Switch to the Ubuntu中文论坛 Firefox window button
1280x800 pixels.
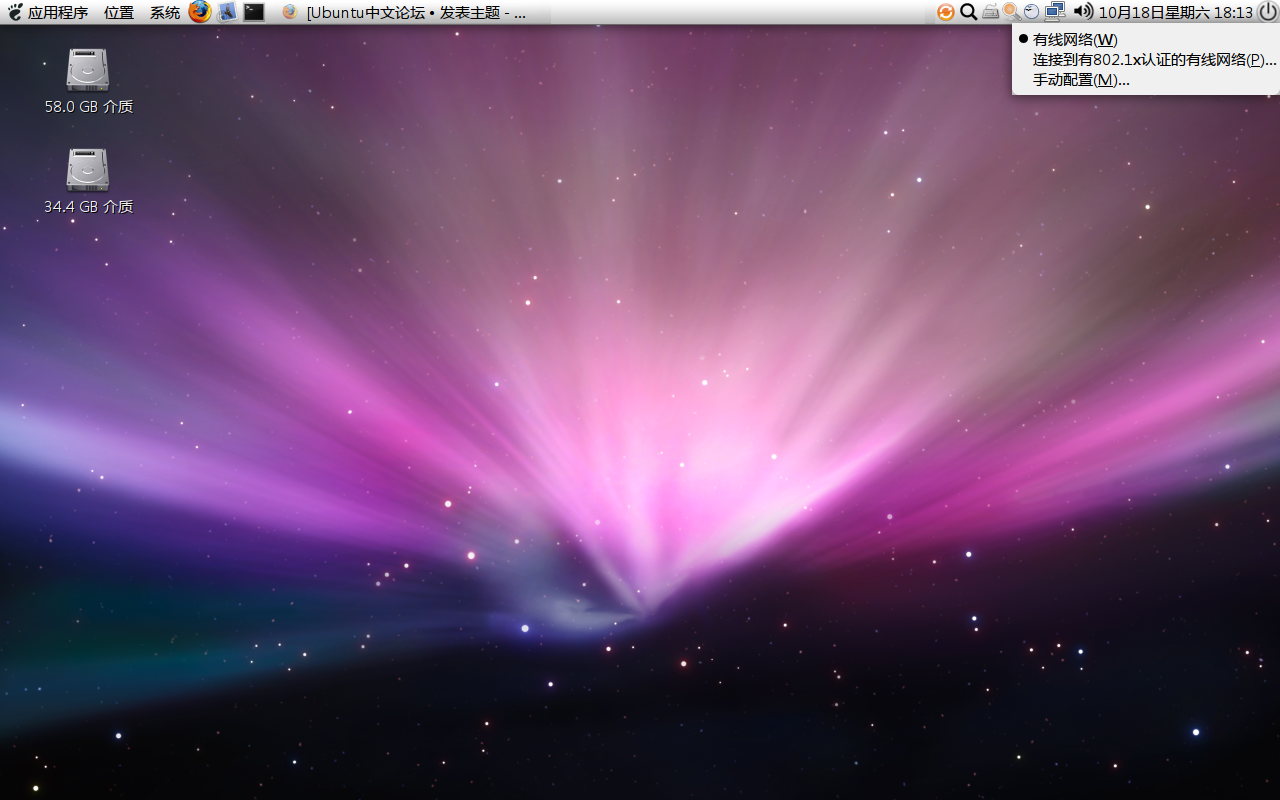[412, 12]
